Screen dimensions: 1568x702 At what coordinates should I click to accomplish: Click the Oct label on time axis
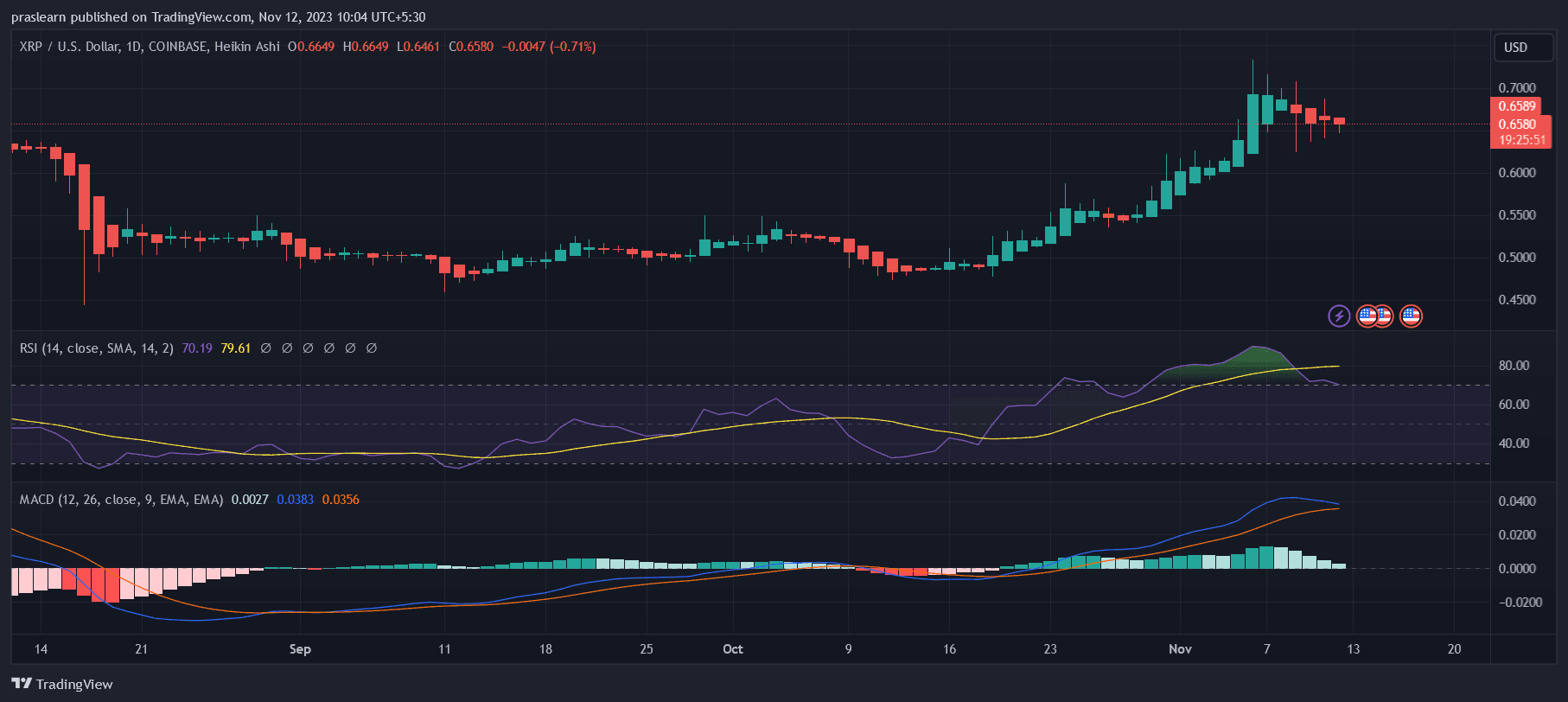732,649
